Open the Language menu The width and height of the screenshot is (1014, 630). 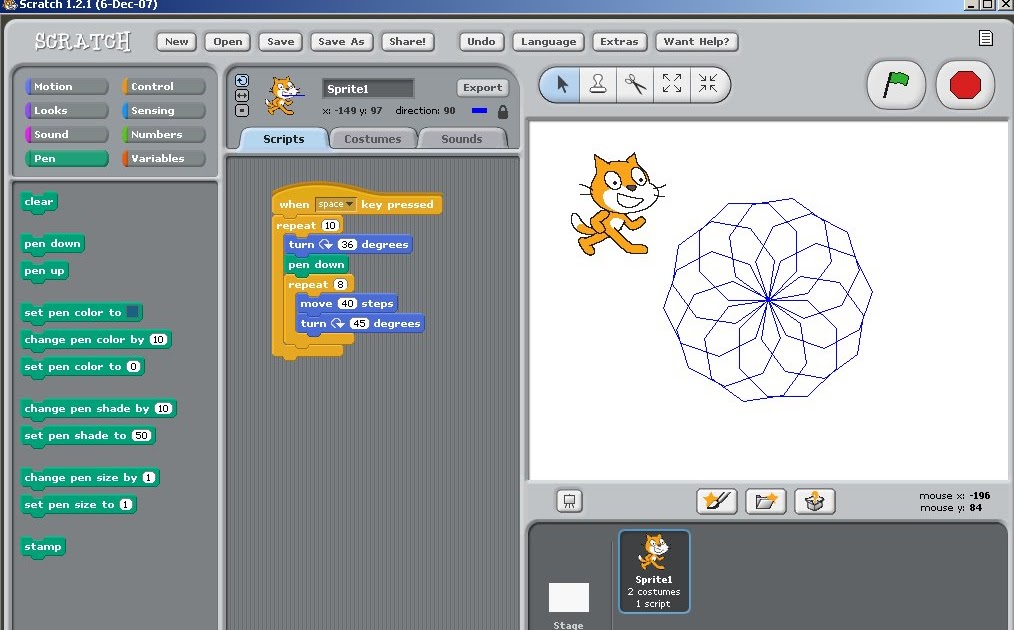point(547,41)
